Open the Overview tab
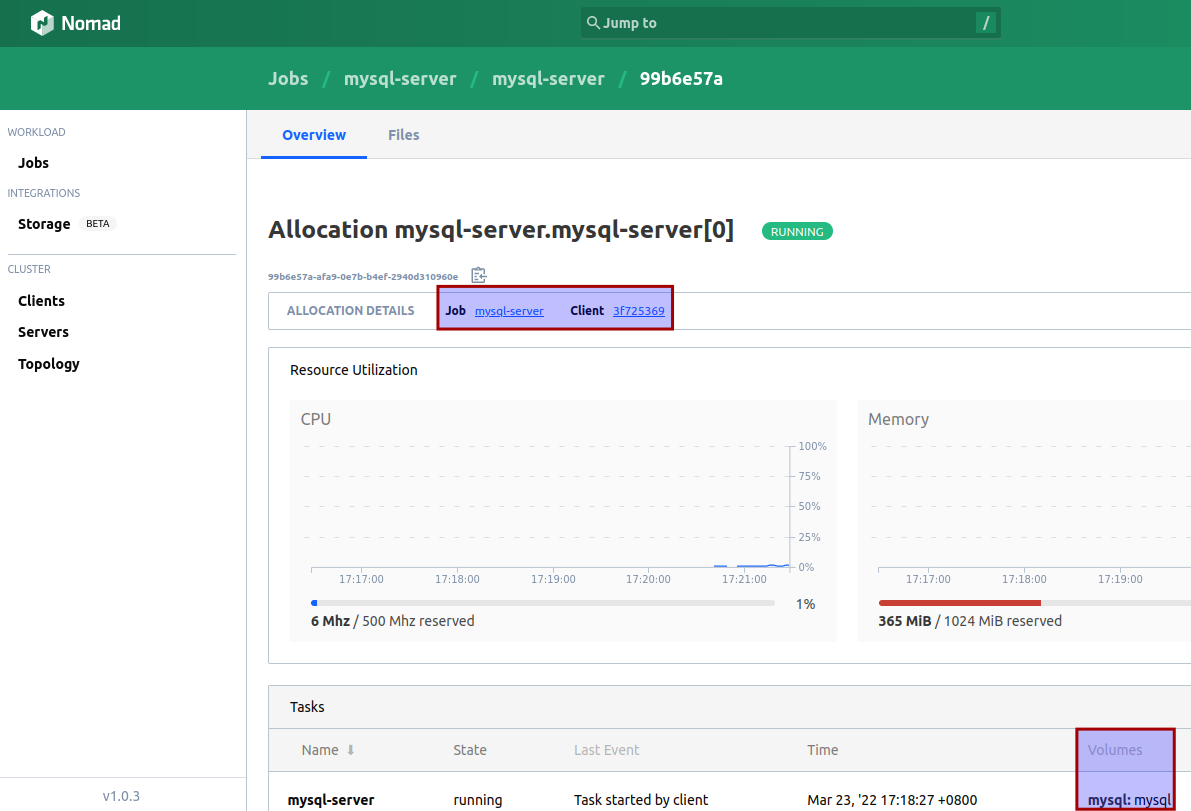 click(314, 135)
